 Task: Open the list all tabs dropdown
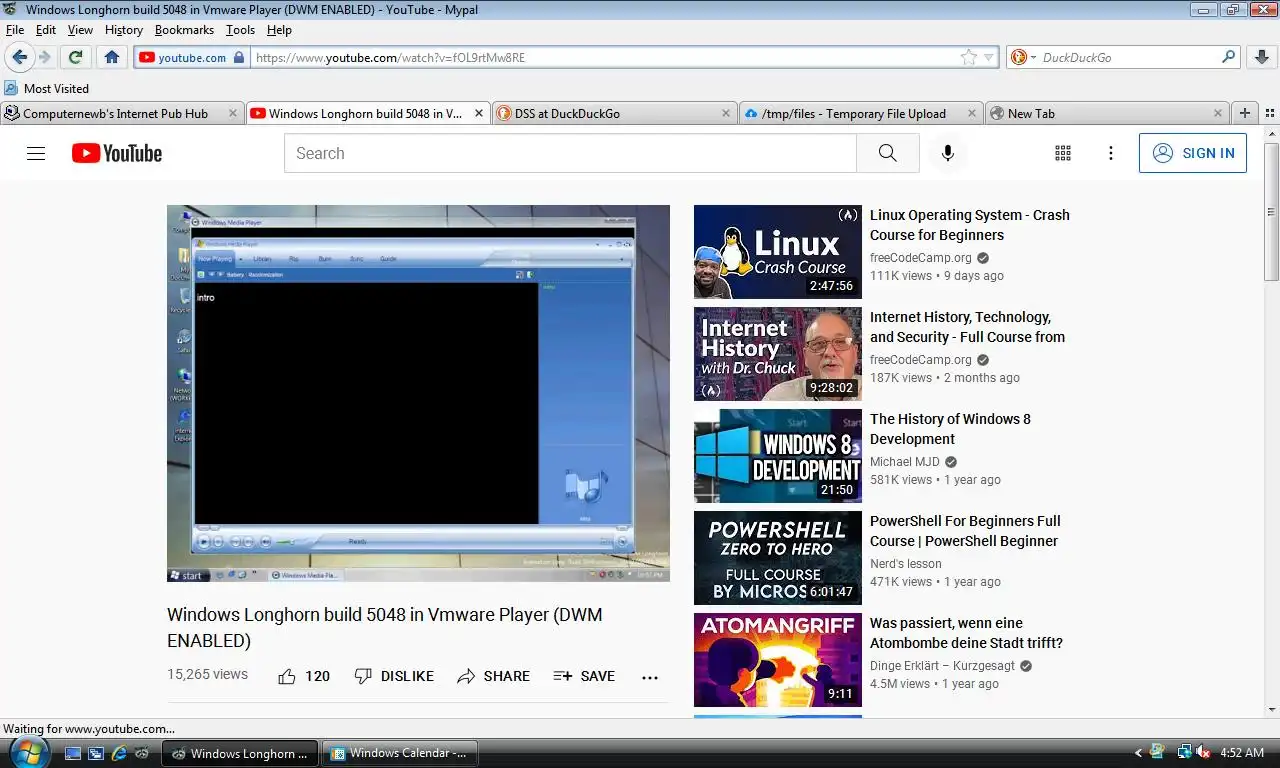tap(1270, 113)
